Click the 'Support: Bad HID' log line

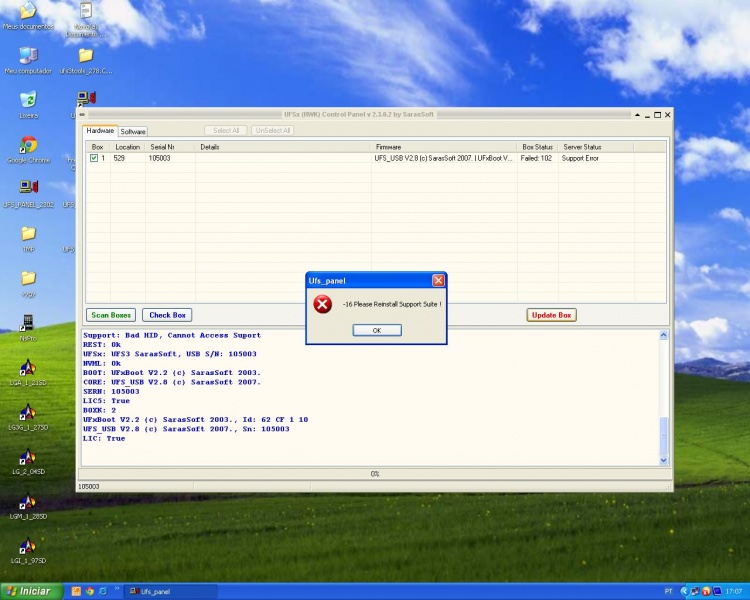[x=172, y=335]
